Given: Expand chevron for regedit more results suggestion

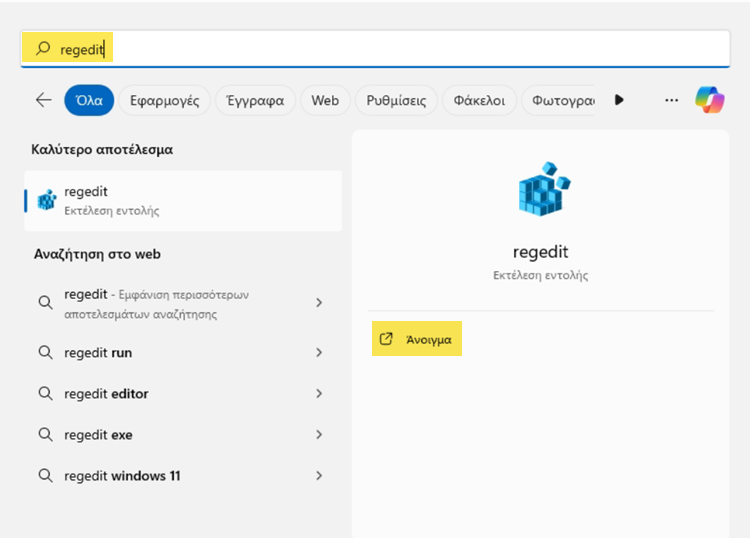Looking at the screenshot, I should [319, 302].
